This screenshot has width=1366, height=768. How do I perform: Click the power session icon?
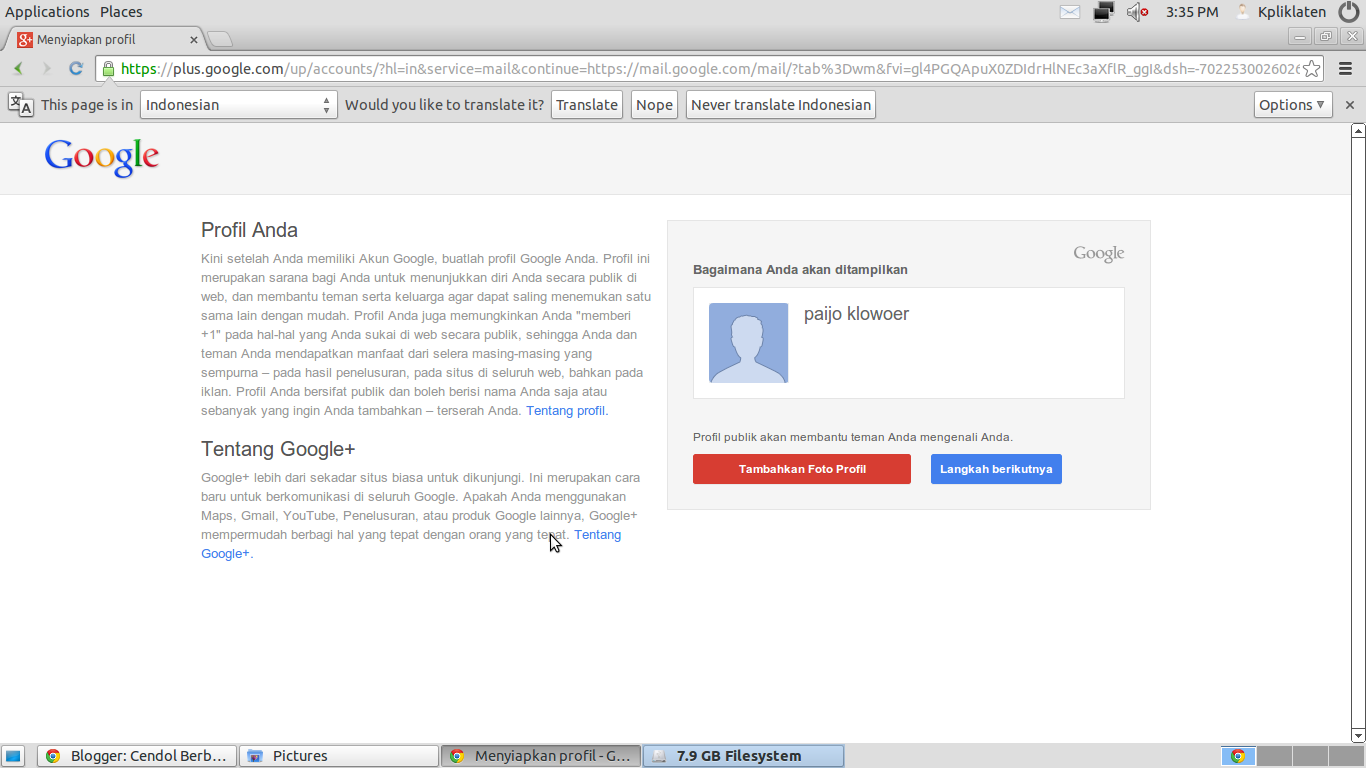point(1349,12)
